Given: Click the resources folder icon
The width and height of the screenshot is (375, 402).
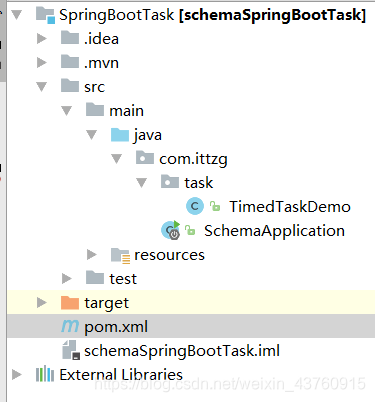Looking at the screenshot, I should (120, 256).
